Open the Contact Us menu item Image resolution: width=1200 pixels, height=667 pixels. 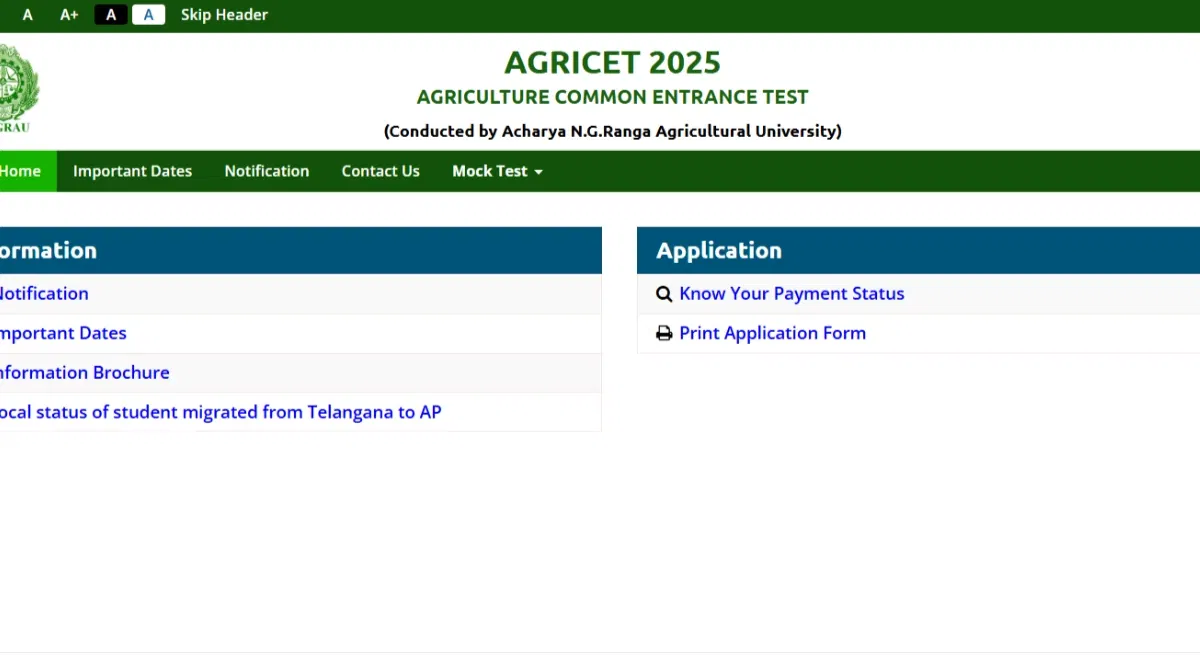(381, 171)
